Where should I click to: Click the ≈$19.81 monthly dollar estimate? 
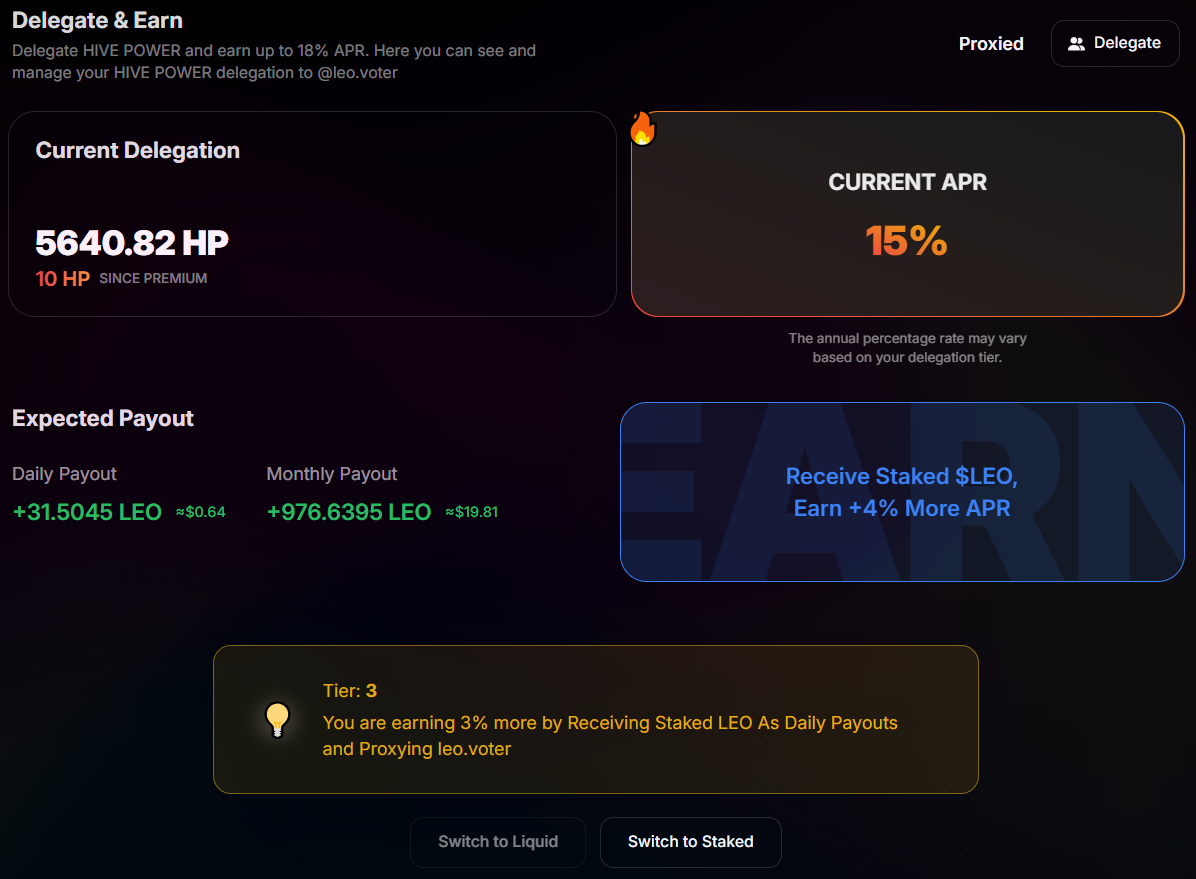click(x=471, y=512)
